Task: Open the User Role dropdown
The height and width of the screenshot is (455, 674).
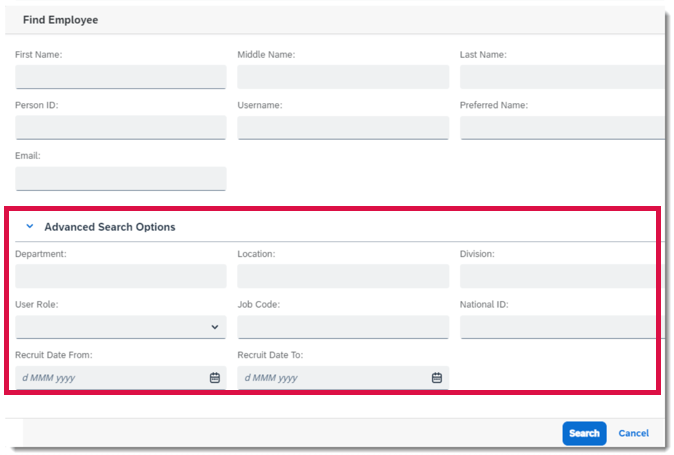Action: pos(120,327)
